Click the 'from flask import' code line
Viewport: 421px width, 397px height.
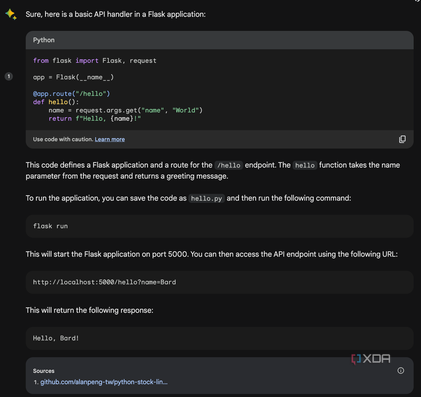coord(95,61)
